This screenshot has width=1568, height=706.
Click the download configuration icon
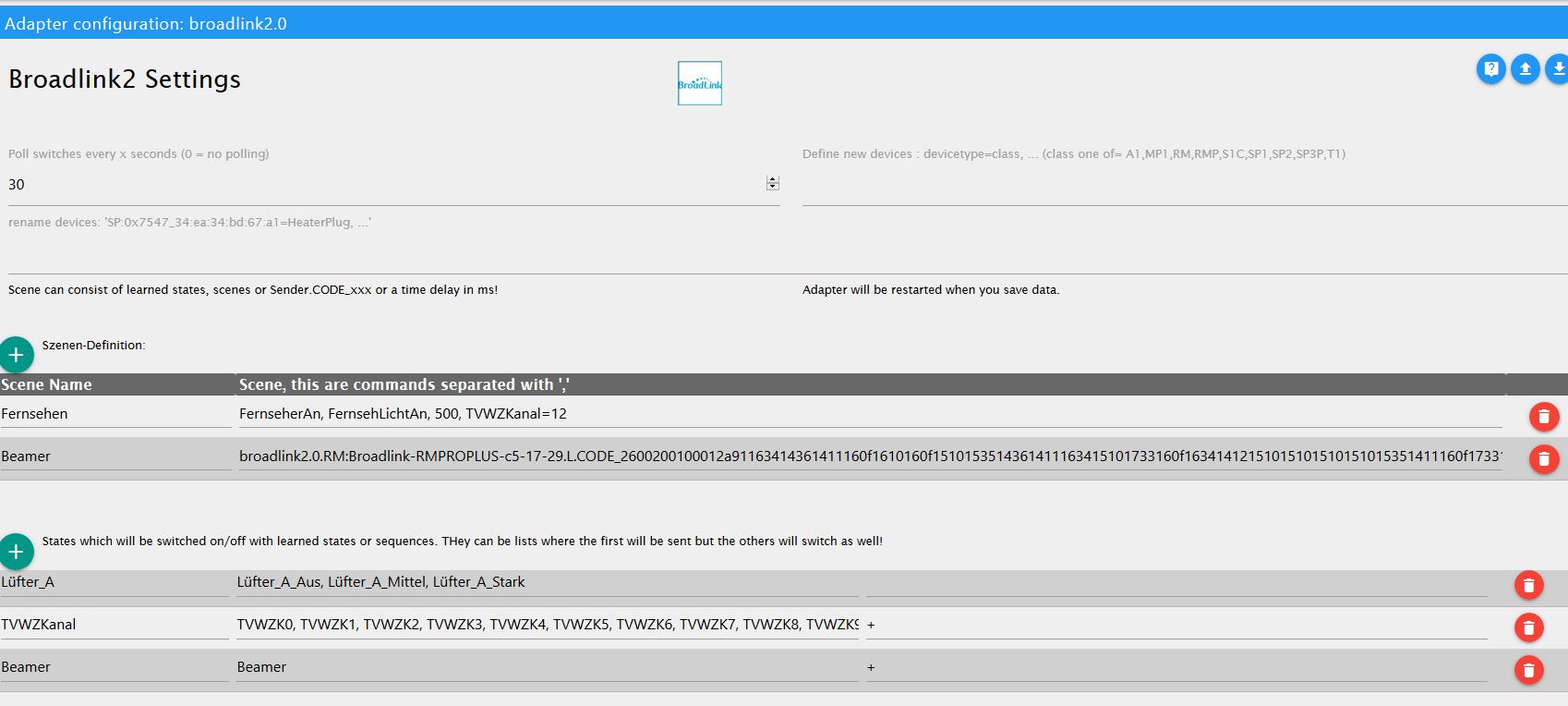(x=1557, y=69)
